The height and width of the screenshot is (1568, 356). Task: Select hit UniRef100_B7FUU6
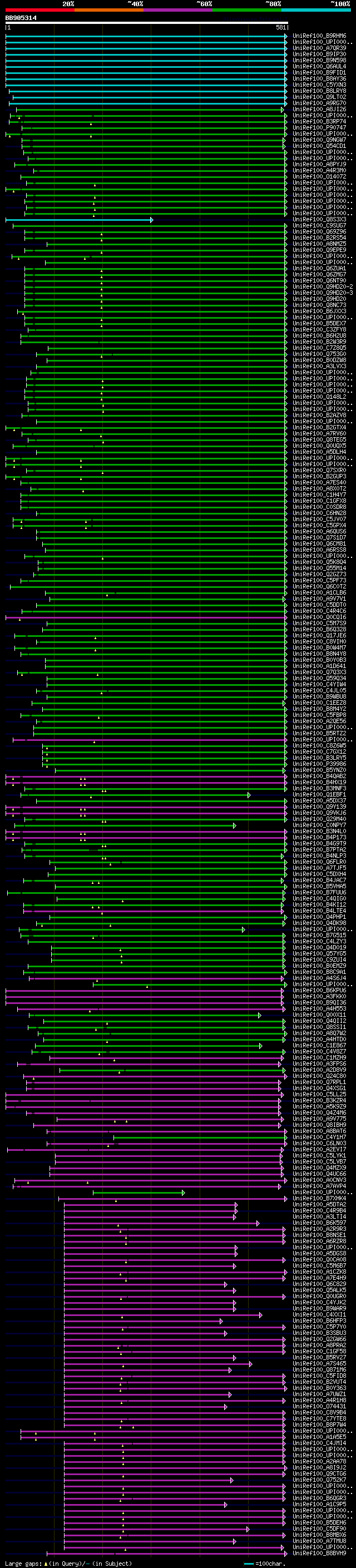pos(319,892)
